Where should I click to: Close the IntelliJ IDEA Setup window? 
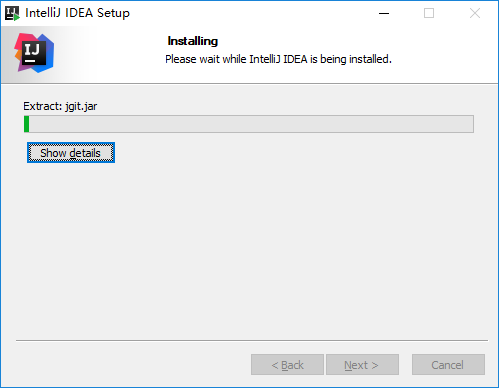[475, 13]
